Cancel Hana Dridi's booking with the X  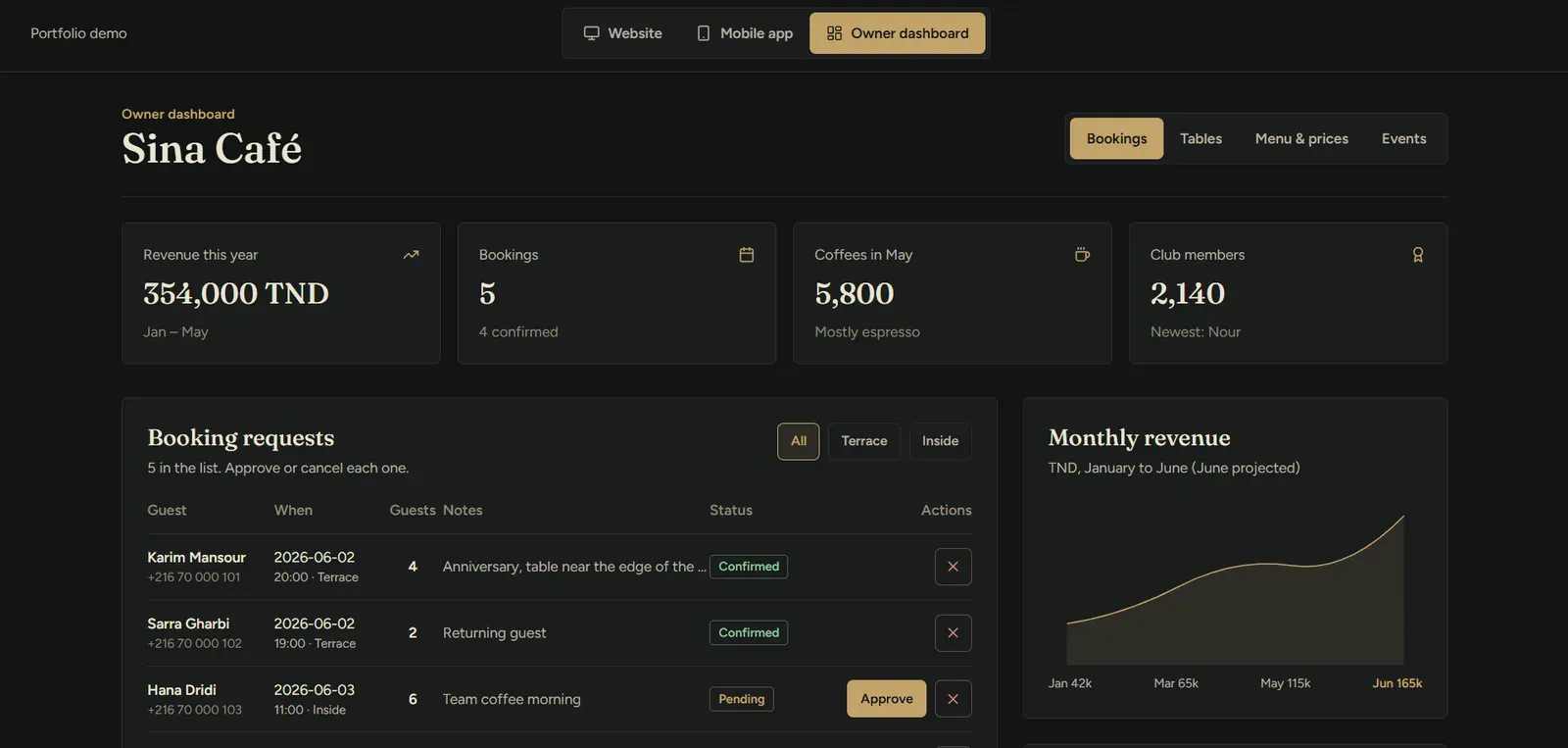953,699
